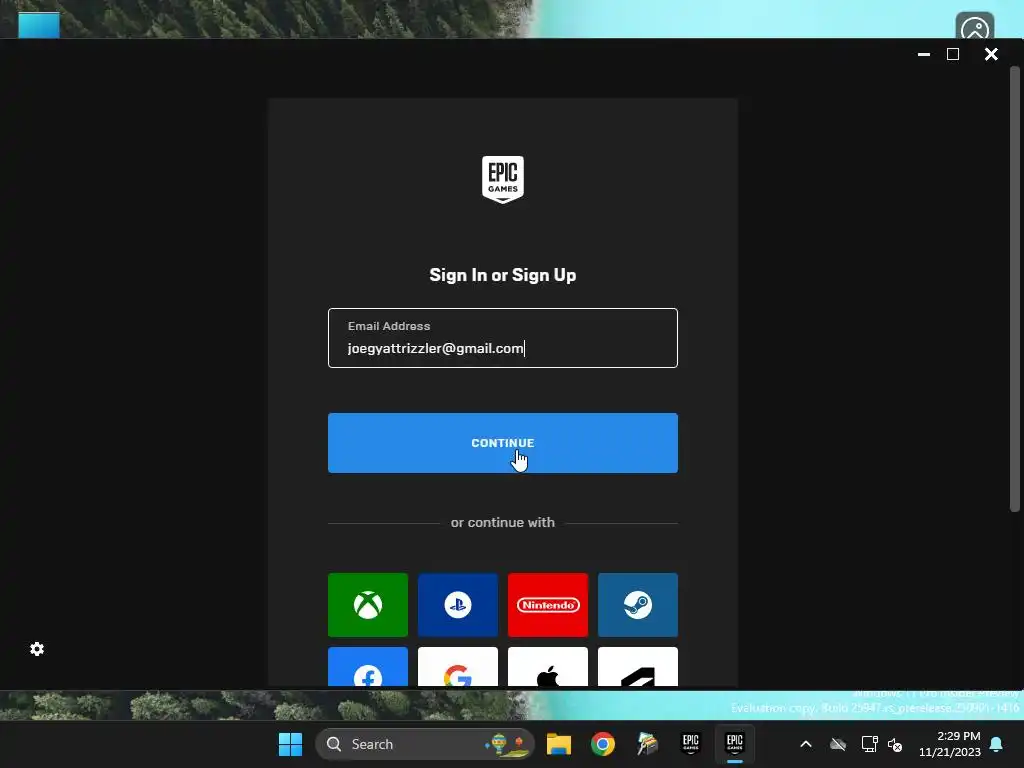Sign in with Nintendo Account

tap(548, 605)
